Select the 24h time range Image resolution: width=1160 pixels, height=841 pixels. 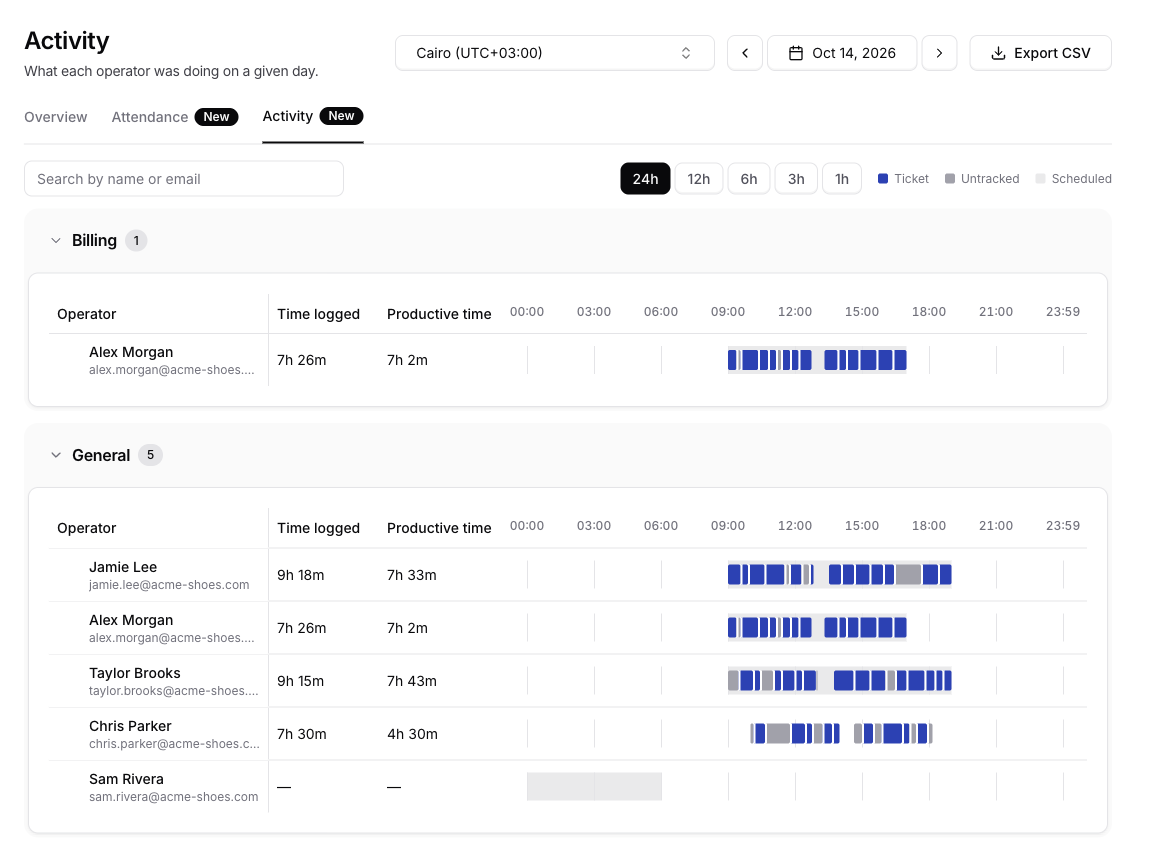pos(645,179)
